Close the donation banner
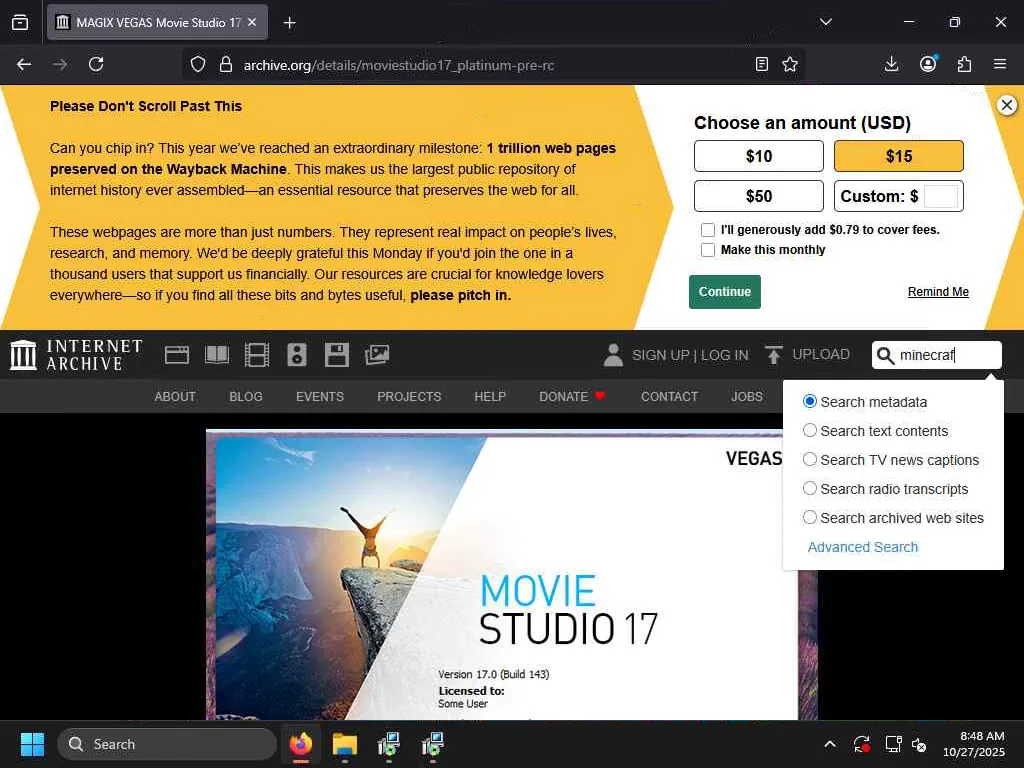Screen dimensions: 1024x768 (1007, 104)
